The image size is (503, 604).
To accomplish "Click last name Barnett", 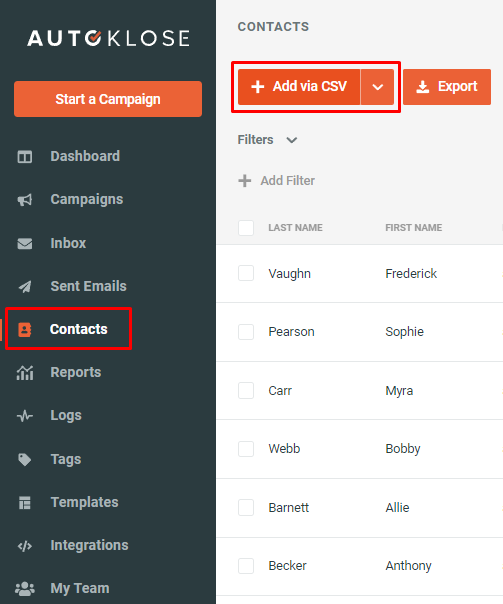I will [288, 508].
